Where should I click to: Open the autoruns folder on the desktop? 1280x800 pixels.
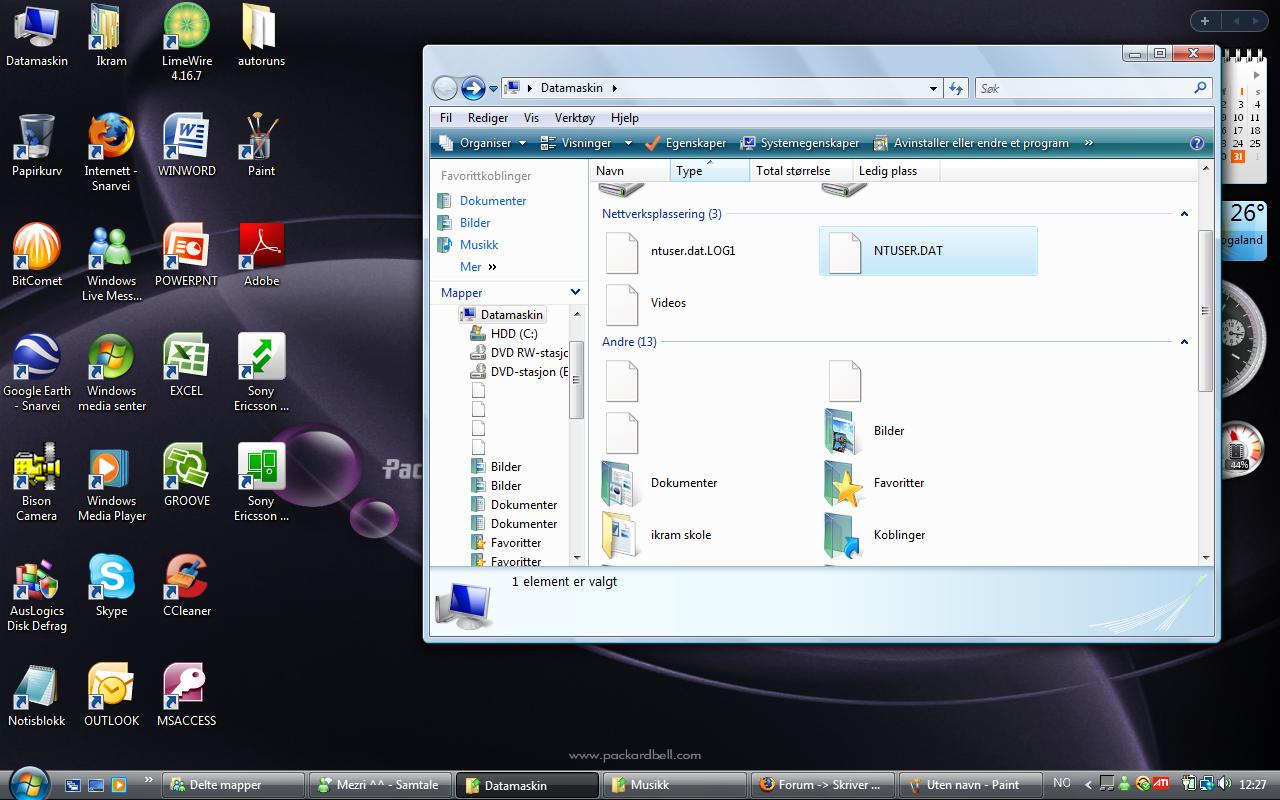tap(261, 36)
